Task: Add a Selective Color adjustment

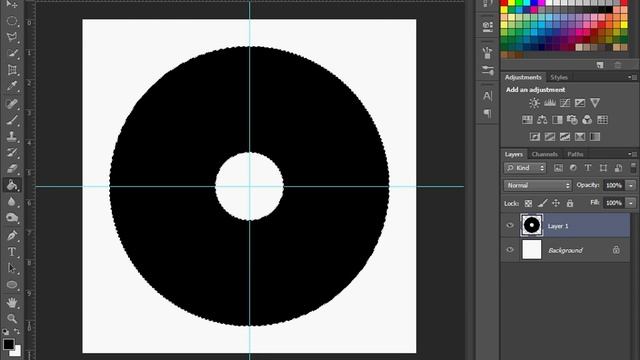Action: tap(580, 137)
